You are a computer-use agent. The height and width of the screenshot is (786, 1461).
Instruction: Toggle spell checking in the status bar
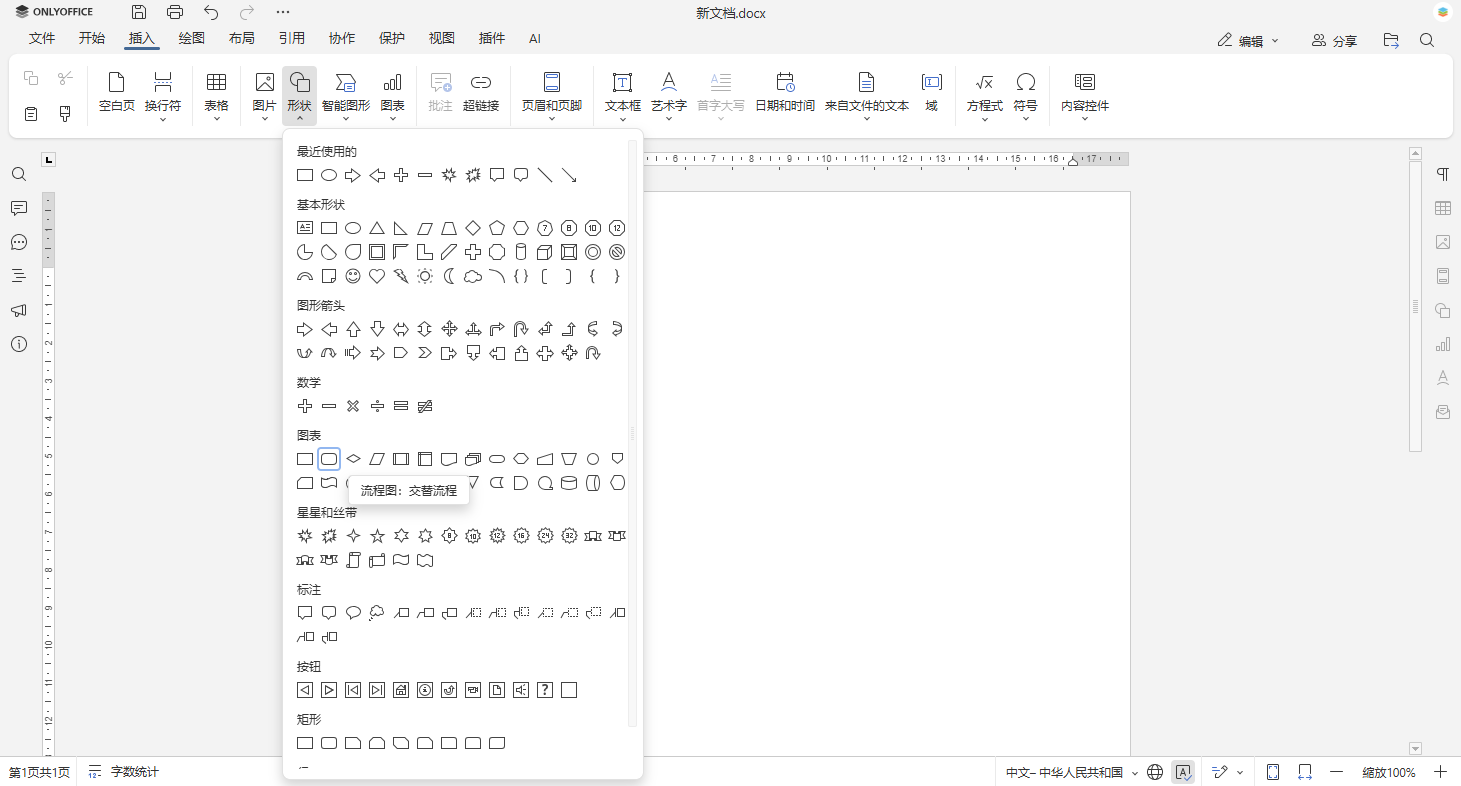1184,772
